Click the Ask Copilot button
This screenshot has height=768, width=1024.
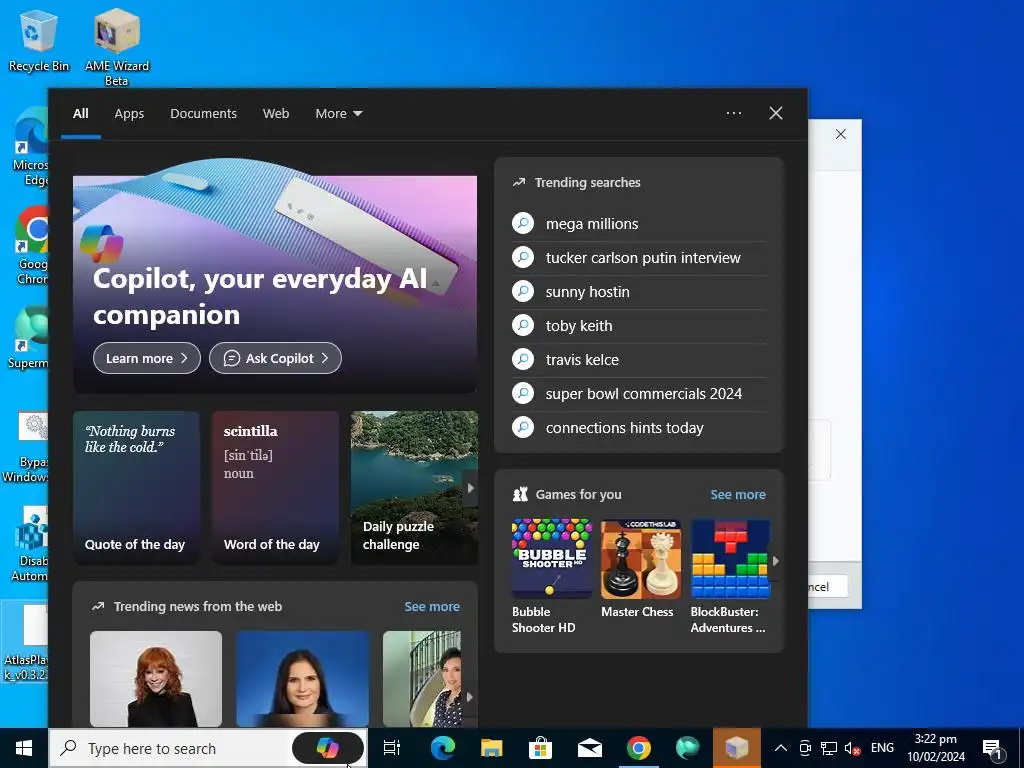[x=275, y=358]
